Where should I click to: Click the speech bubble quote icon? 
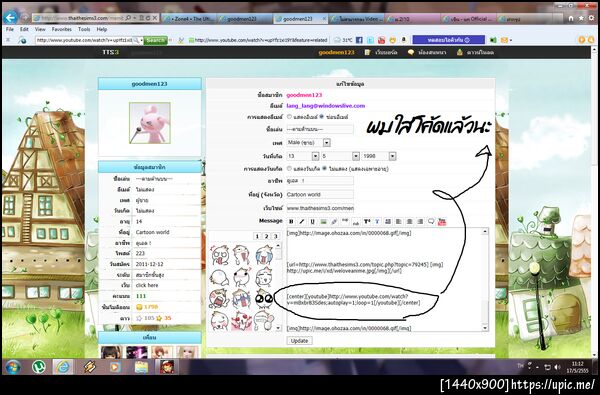[432, 222]
